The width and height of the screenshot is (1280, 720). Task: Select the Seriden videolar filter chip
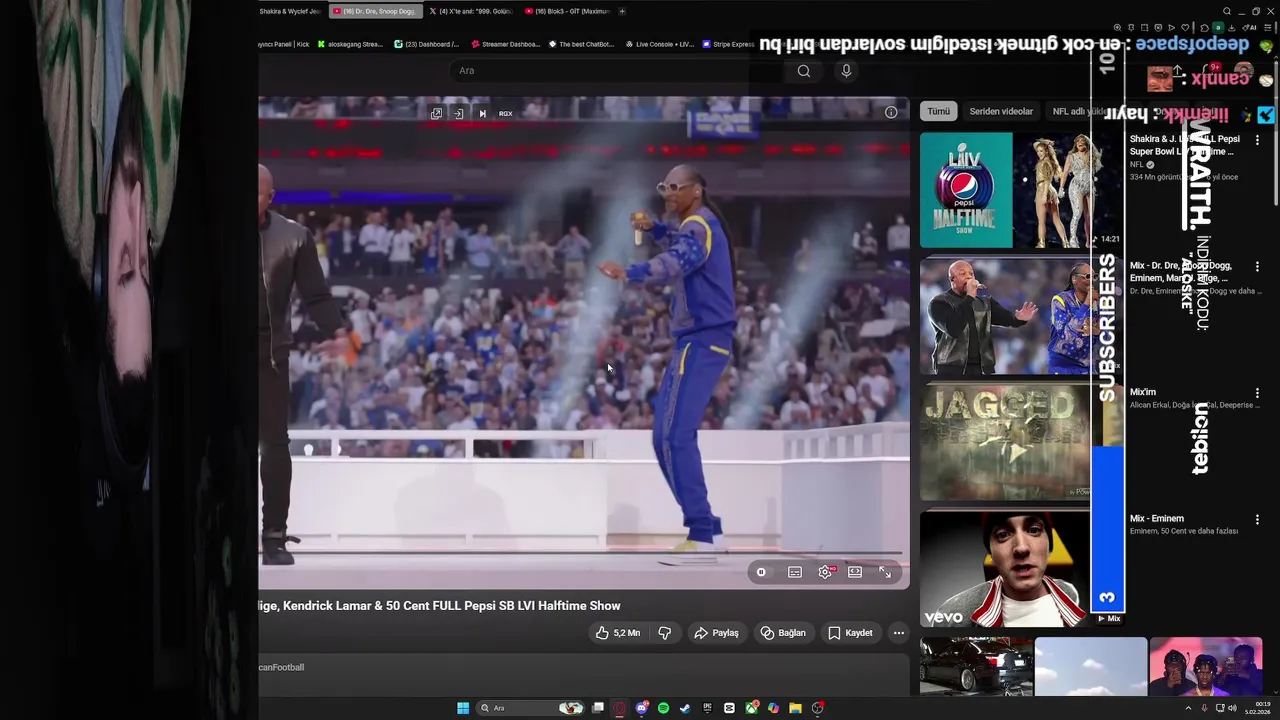pos(1001,111)
